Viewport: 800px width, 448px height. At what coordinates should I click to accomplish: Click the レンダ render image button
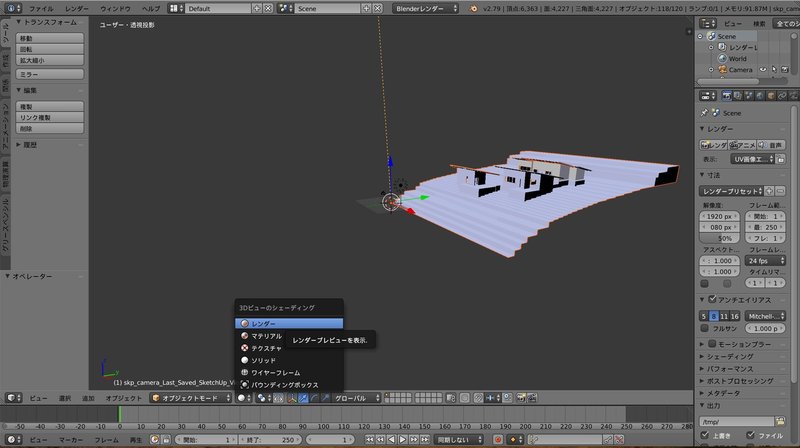713,145
